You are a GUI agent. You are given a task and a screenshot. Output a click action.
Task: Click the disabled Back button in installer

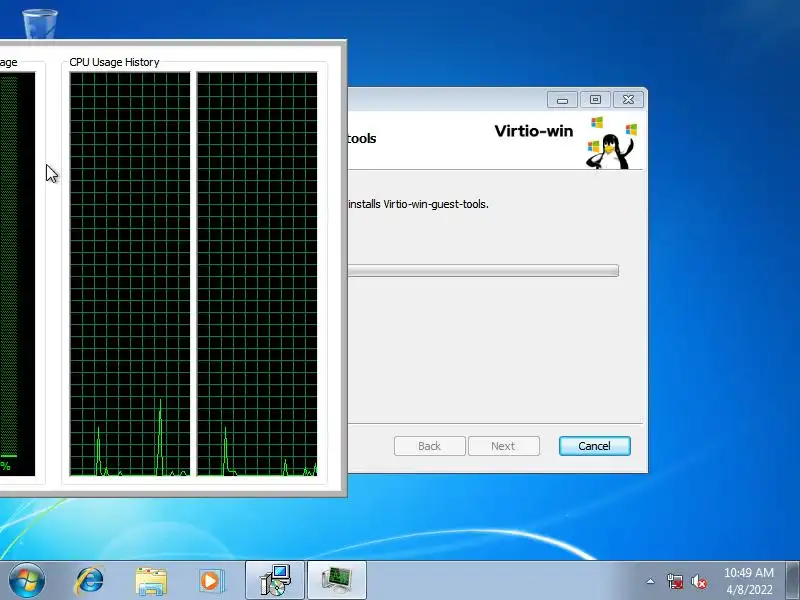(x=430, y=446)
